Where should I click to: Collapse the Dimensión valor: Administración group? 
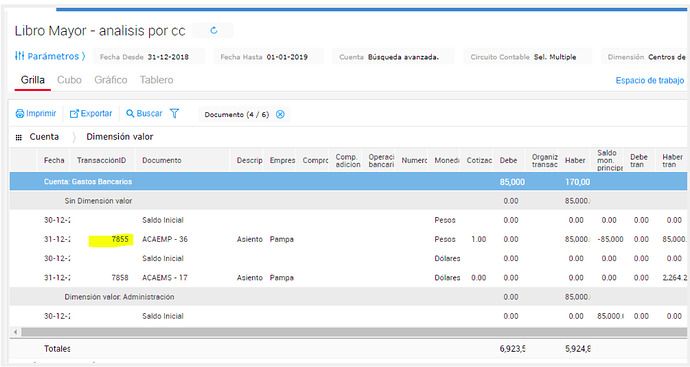coord(348,297)
